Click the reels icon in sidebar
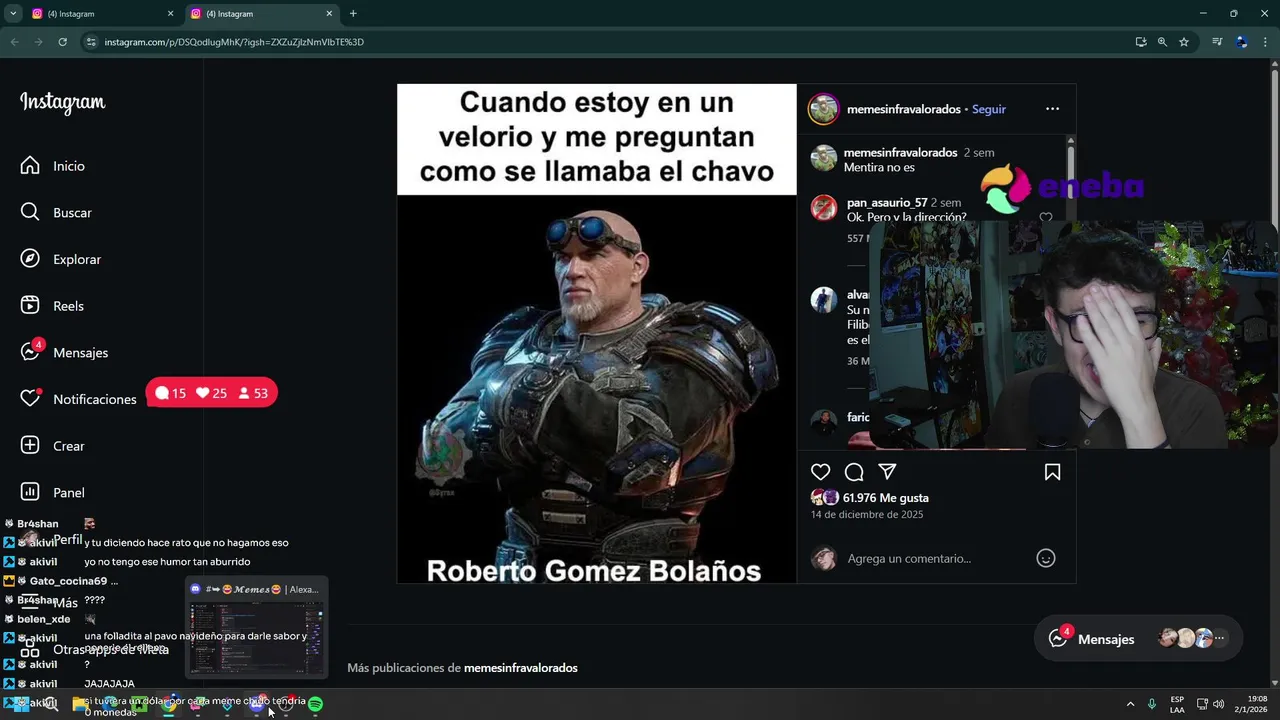Screen dimensions: 1280x720 30,305
